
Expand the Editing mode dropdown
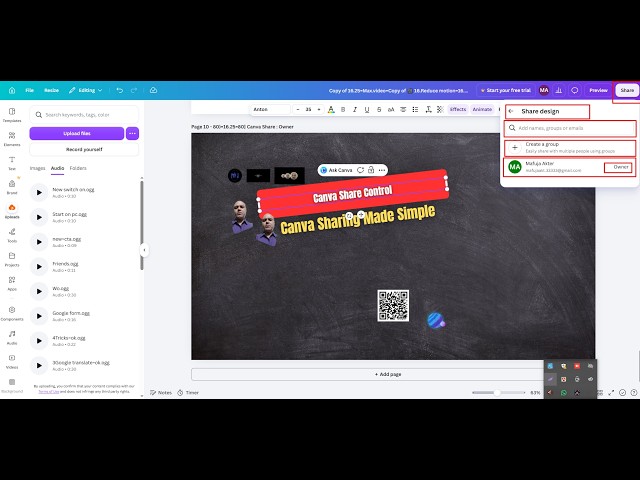pos(85,90)
